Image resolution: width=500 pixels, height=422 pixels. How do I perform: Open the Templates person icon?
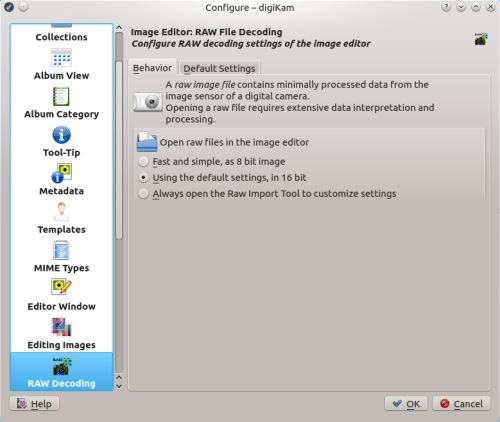[x=62, y=212]
